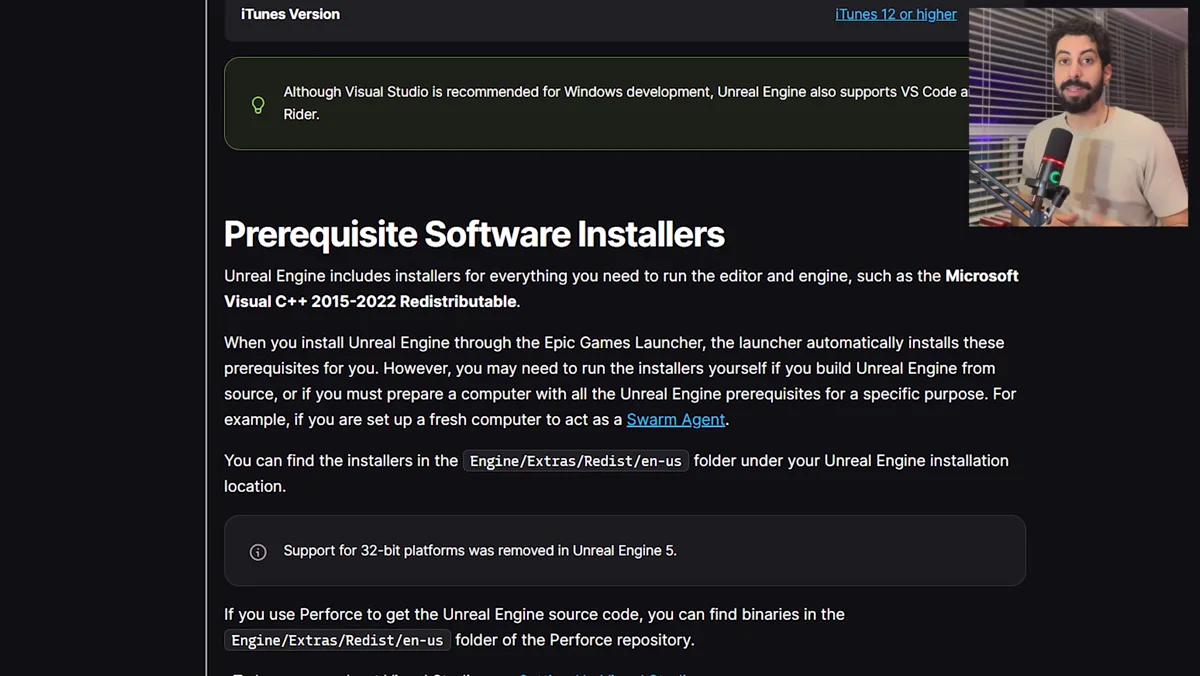Click the lightbulb icon in the tip callout
1200x676 pixels.
coord(258,103)
